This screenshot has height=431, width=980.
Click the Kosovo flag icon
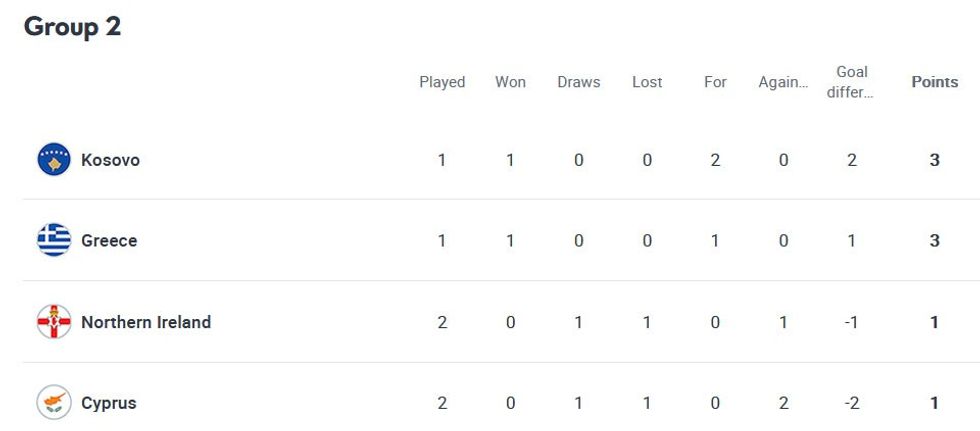tap(54, 160)
